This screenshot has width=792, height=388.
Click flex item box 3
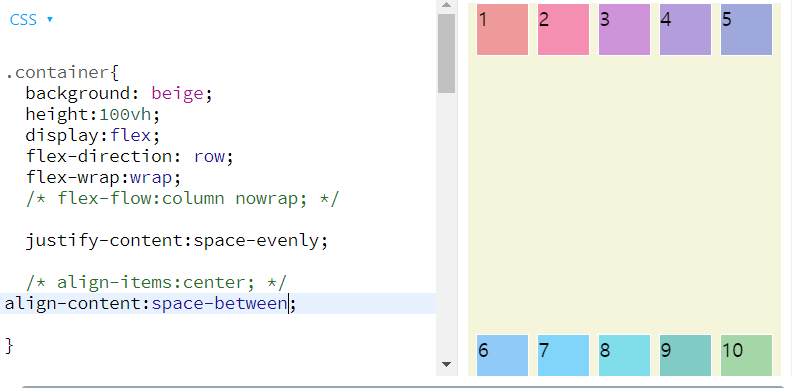624,29
